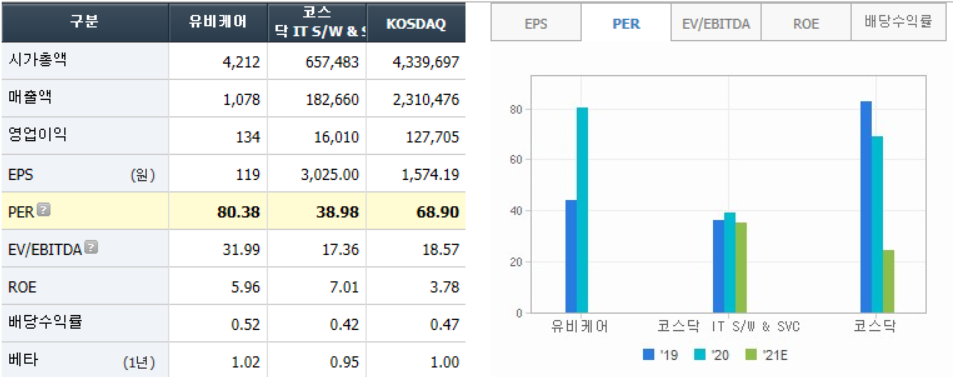The height and width of the screenshot is (377, 953).
Task: Click the 3,025.00 EPS value
Action: point(331,175)
